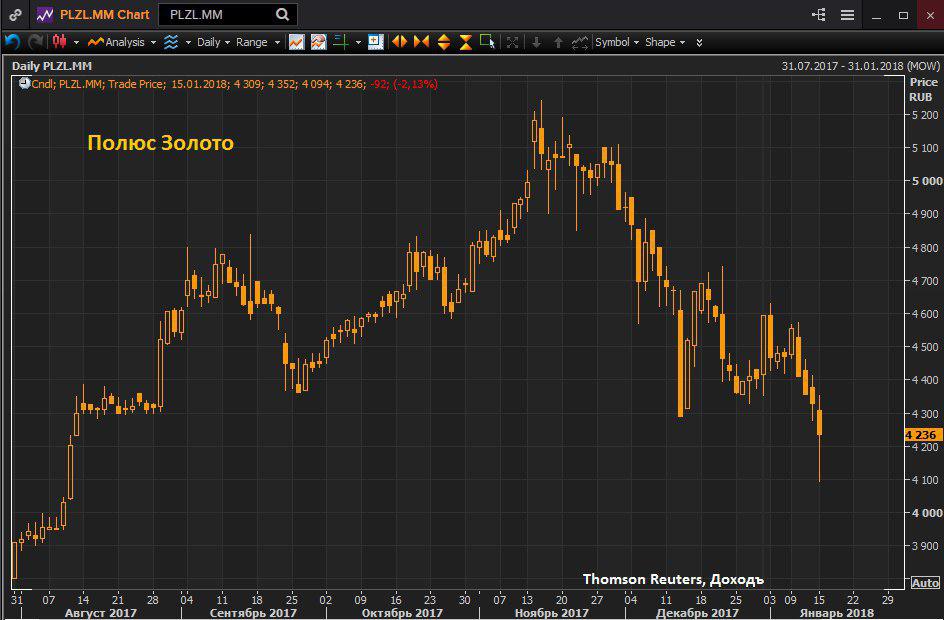Click the 4 000 price axis label

tap(925, 513)
